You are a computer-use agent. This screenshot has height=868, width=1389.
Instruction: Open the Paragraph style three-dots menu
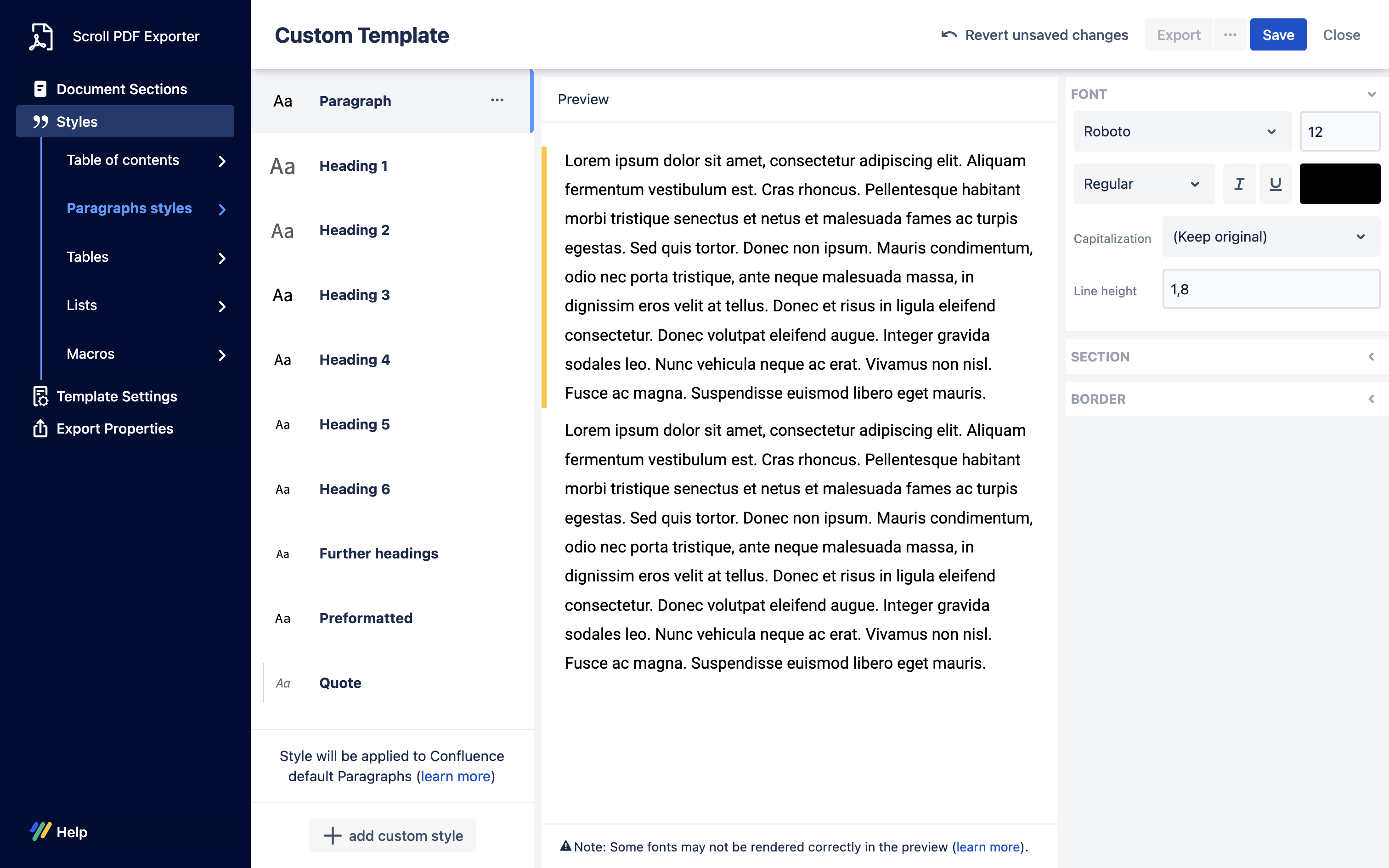[497, 101]
